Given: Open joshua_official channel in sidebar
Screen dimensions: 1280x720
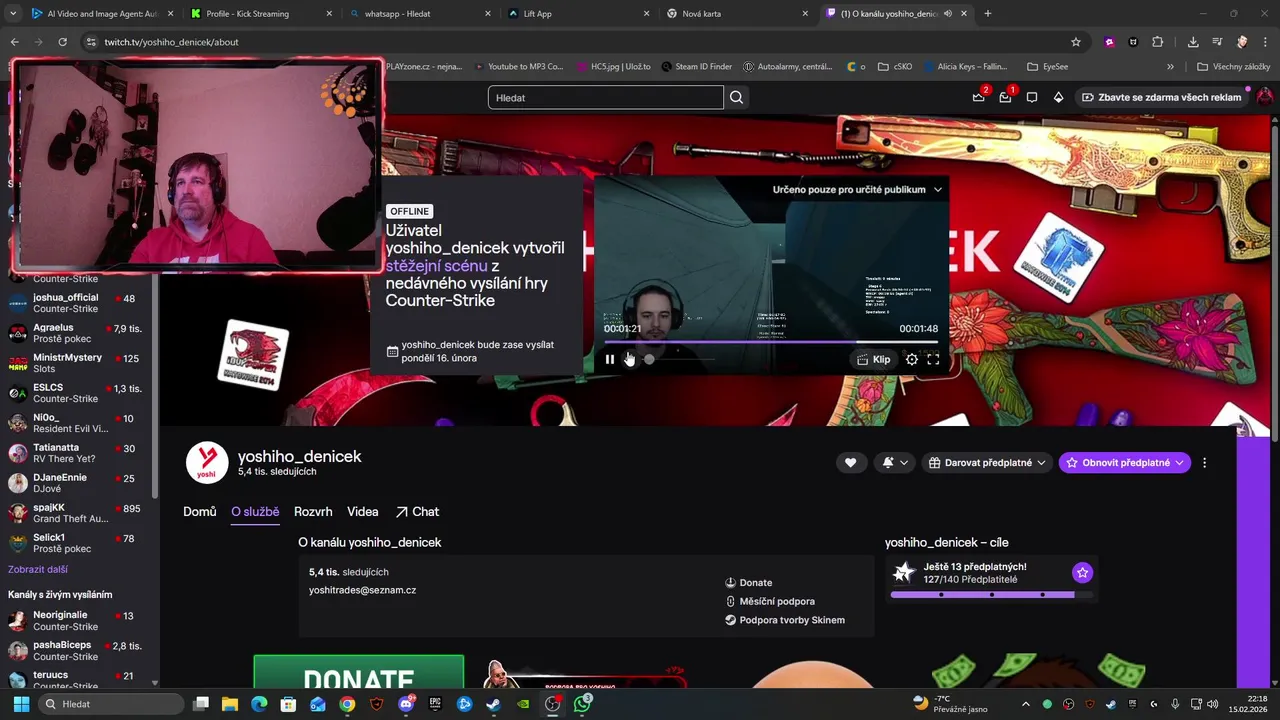Looking at the screenshot, I should point(78,303).
